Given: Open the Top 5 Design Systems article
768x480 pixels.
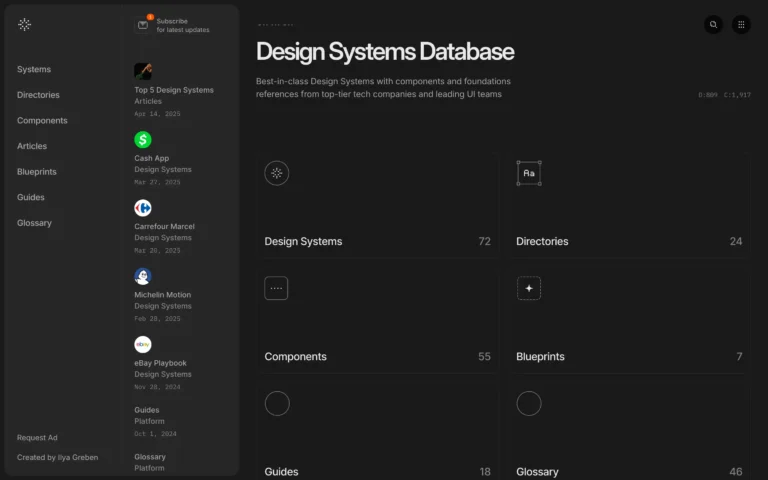Looking at the screenshot, I should (x=174, y=90).
